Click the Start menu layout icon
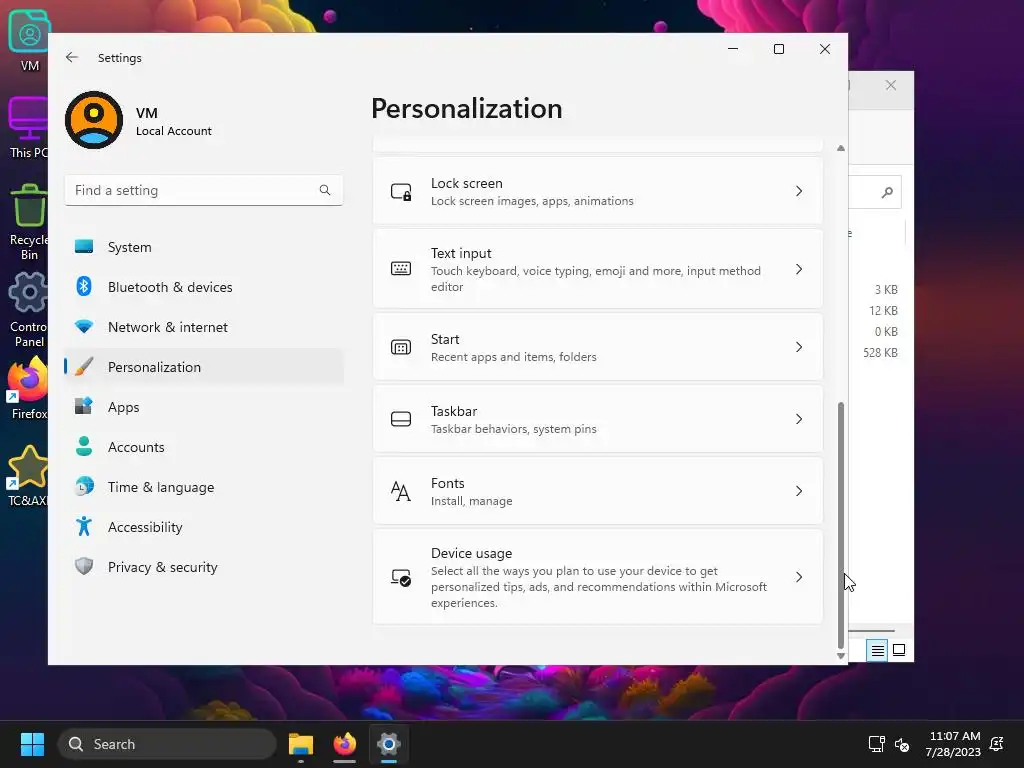 point(401,347)
